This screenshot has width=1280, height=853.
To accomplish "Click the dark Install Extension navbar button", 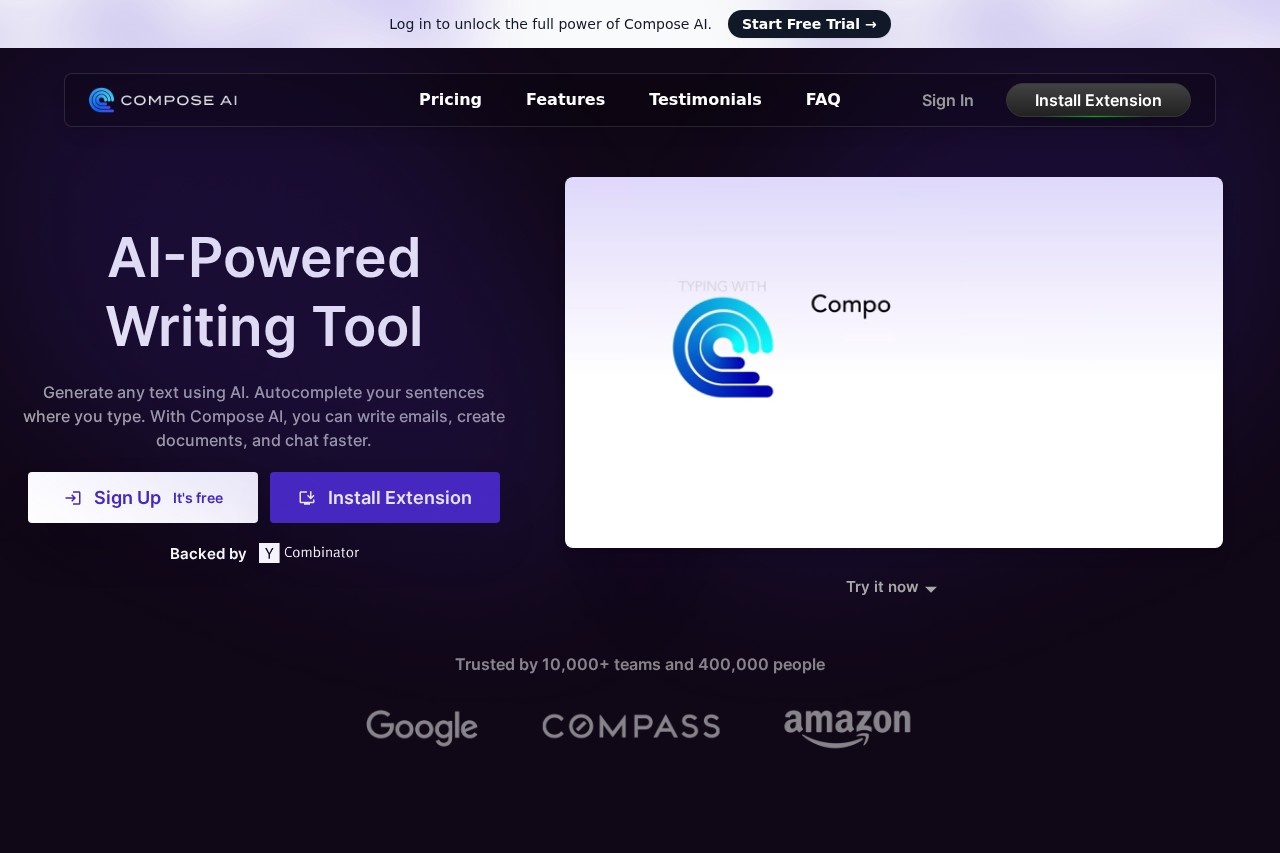I will pyautogui.click(x=1097, y=101).
